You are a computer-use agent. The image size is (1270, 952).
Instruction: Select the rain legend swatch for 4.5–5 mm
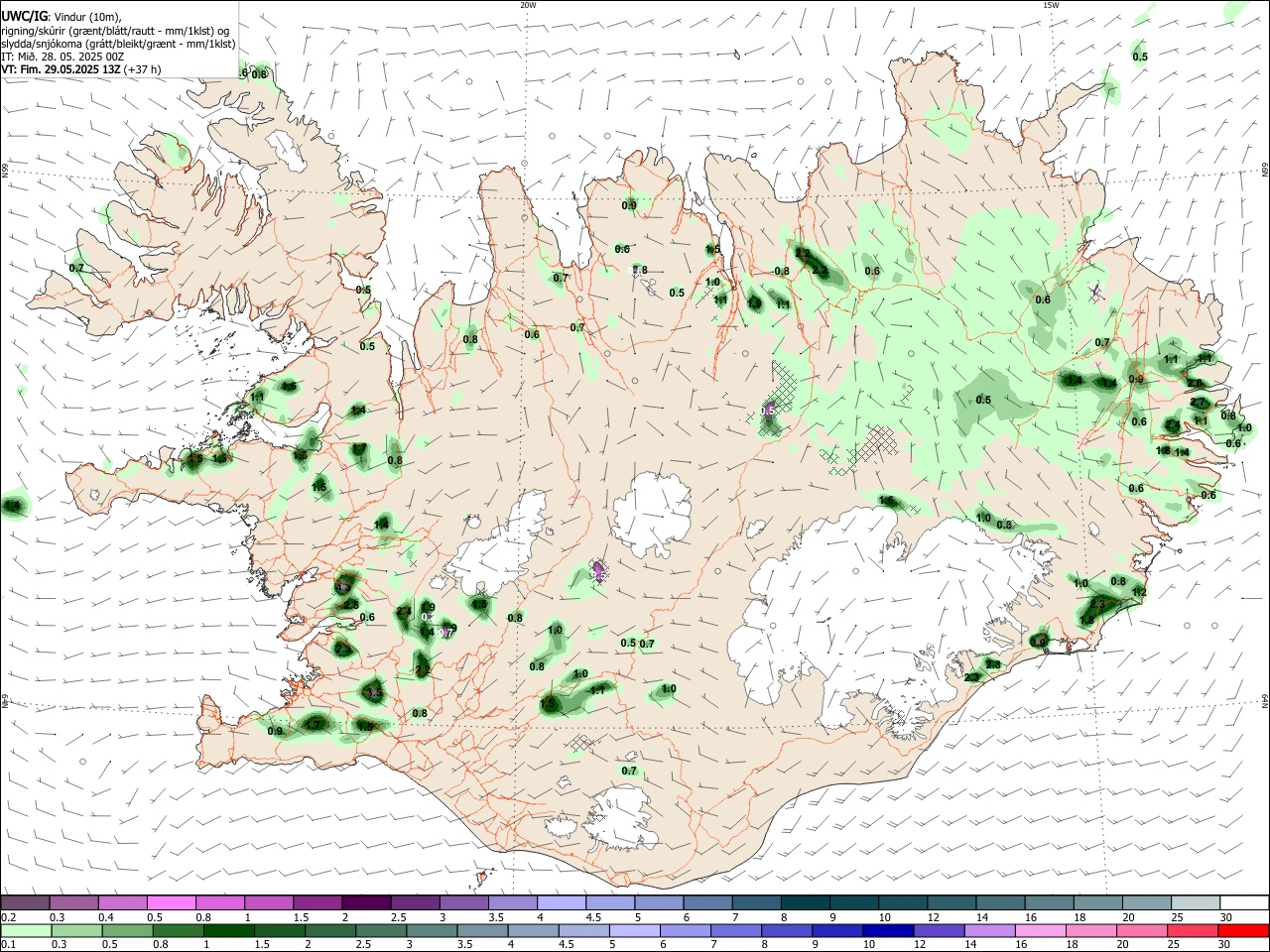(x=584, y=930)
